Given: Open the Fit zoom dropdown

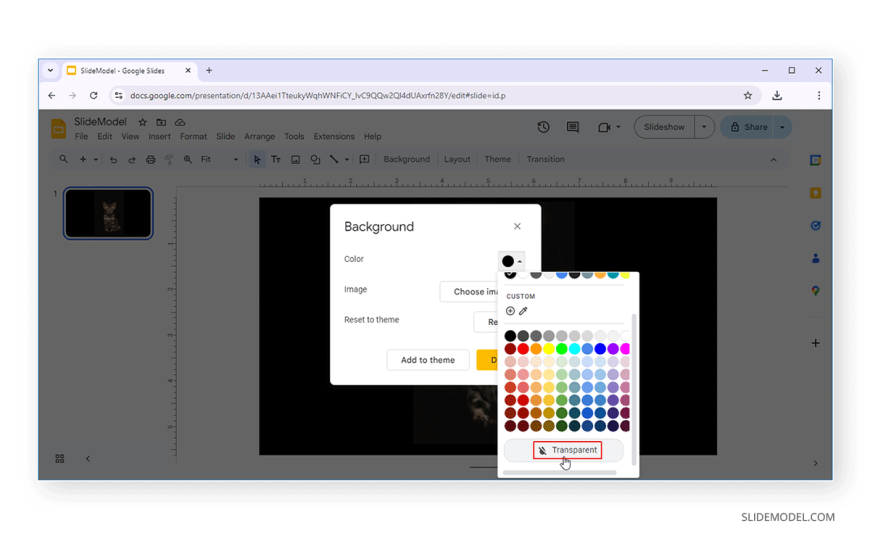Looking at the screenshot, I should point(219,159).
